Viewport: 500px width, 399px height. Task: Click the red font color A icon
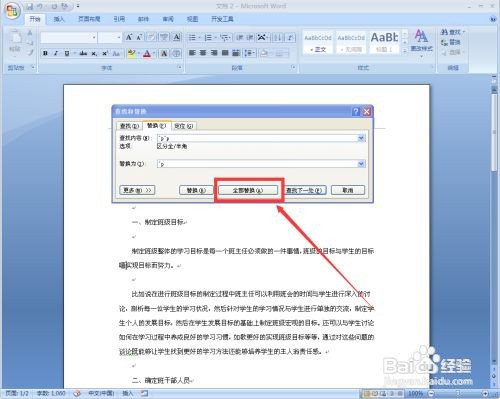tap(147, 53)
